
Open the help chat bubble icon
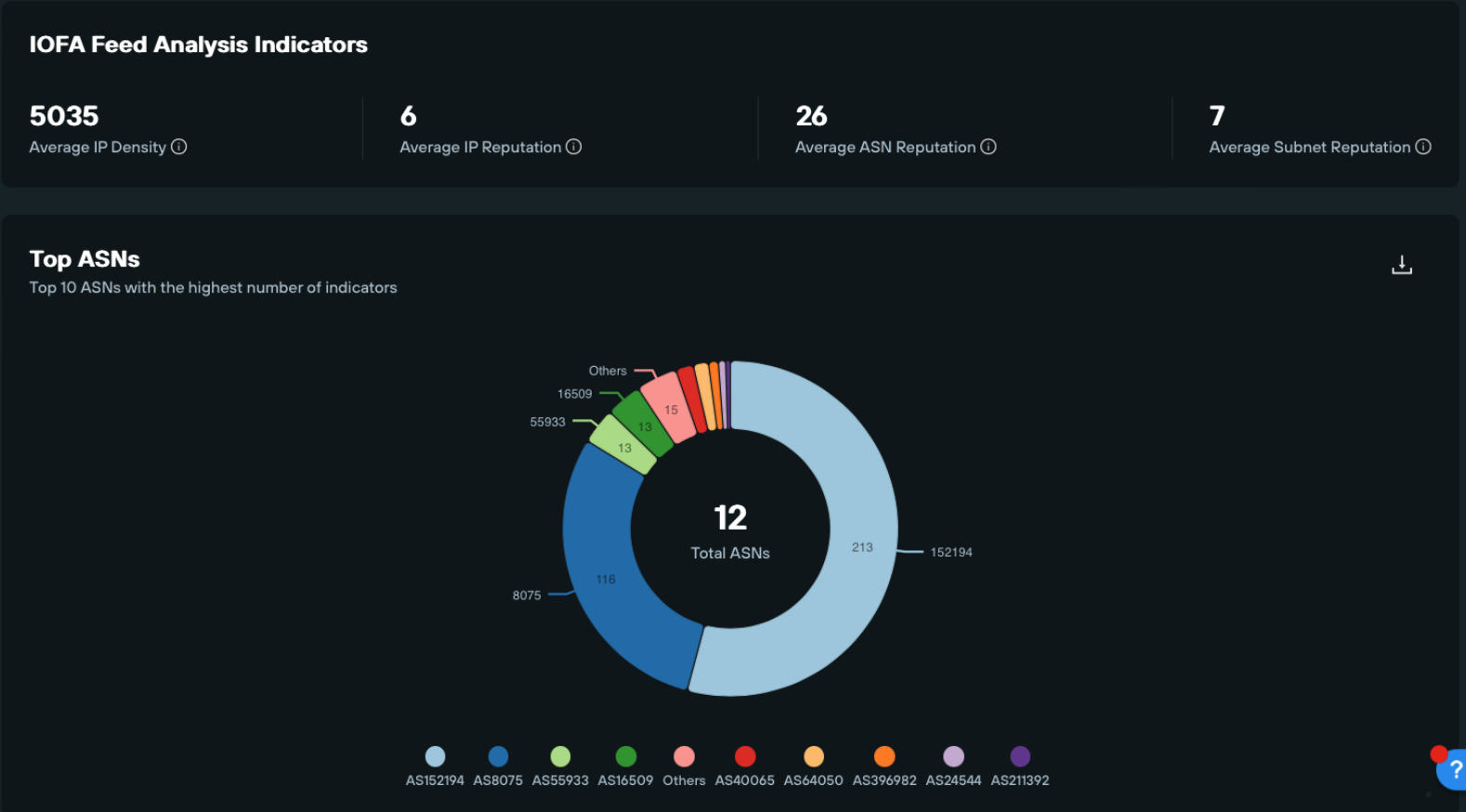point(1452,769)
